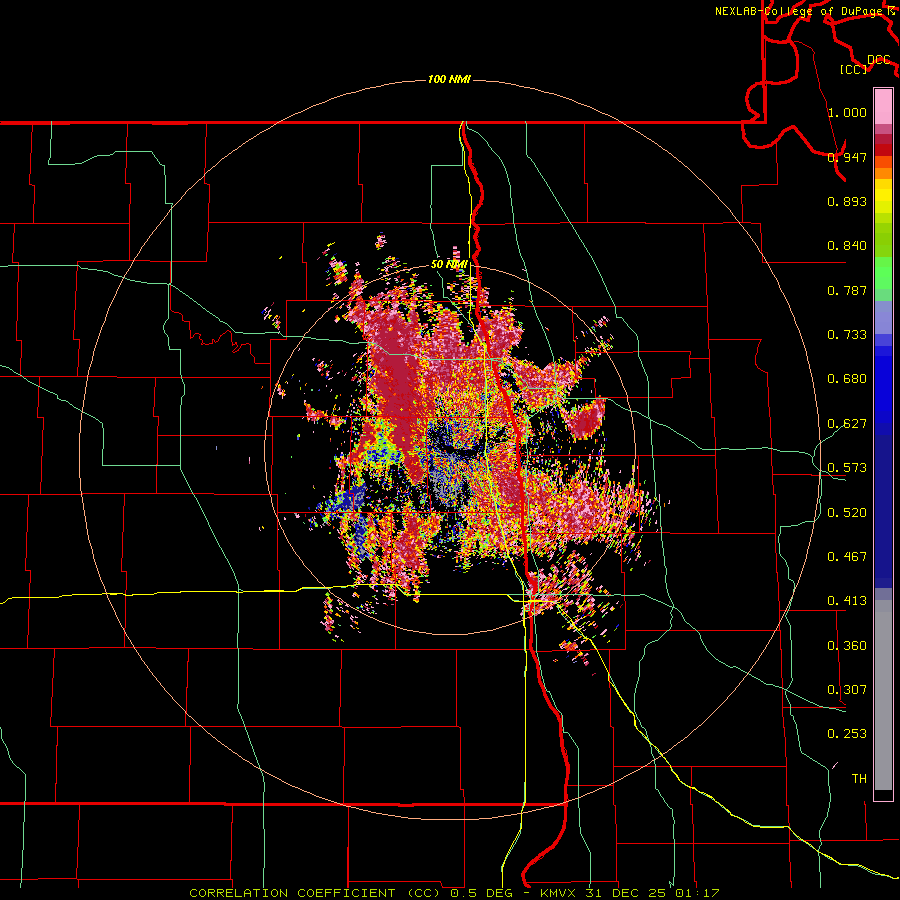900x900 pixels.
Task: Click the 100 NMI range ring label
Action: tap(449, 79)
